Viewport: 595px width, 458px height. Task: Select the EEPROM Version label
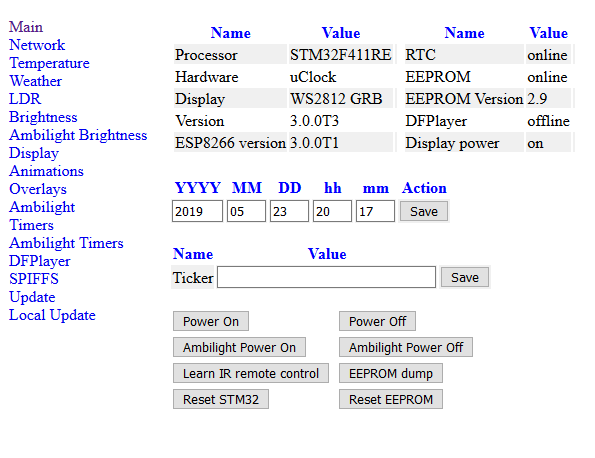pyautogui.click(x=464, y=99)
